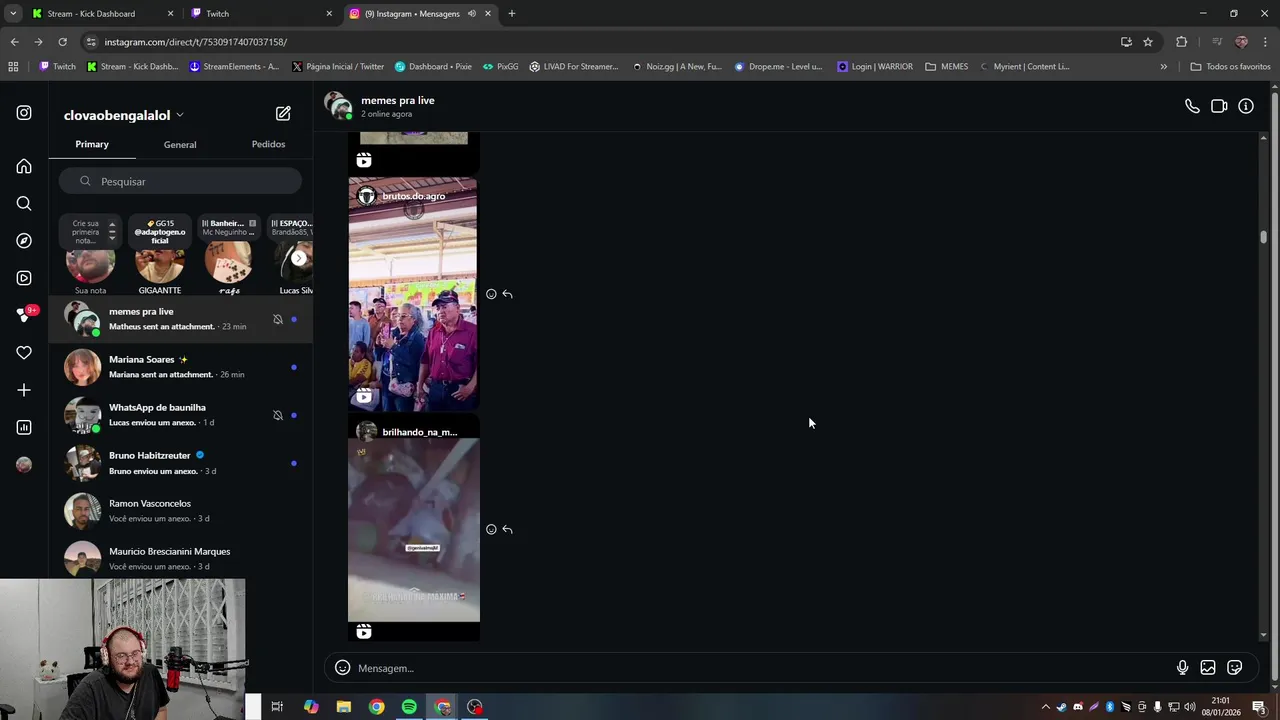1280x720 pixels.
Task: Open a new browser tab
Action: [x=512, y=14]
